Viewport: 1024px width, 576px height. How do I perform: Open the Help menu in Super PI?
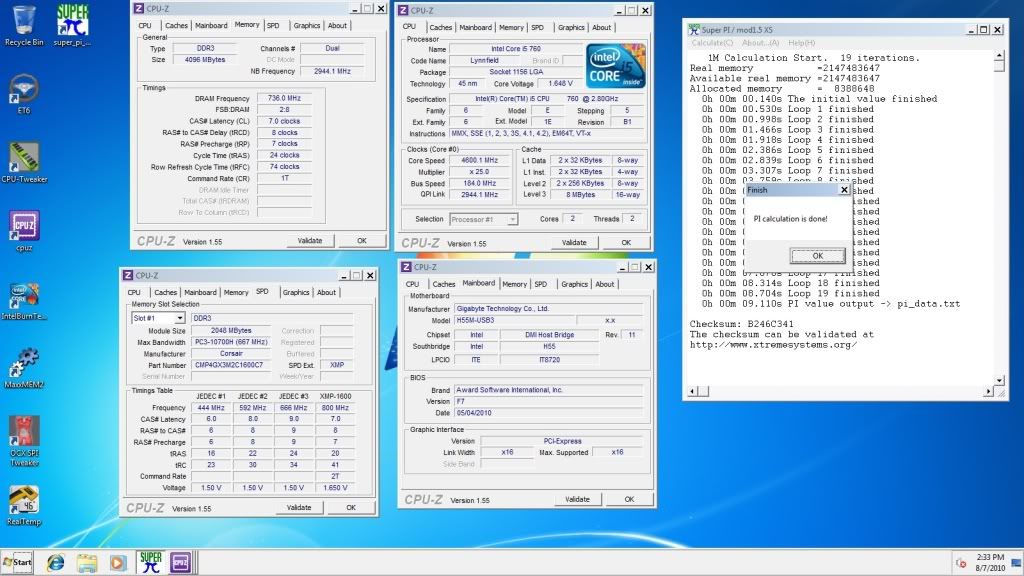click(x=801, y=43)
